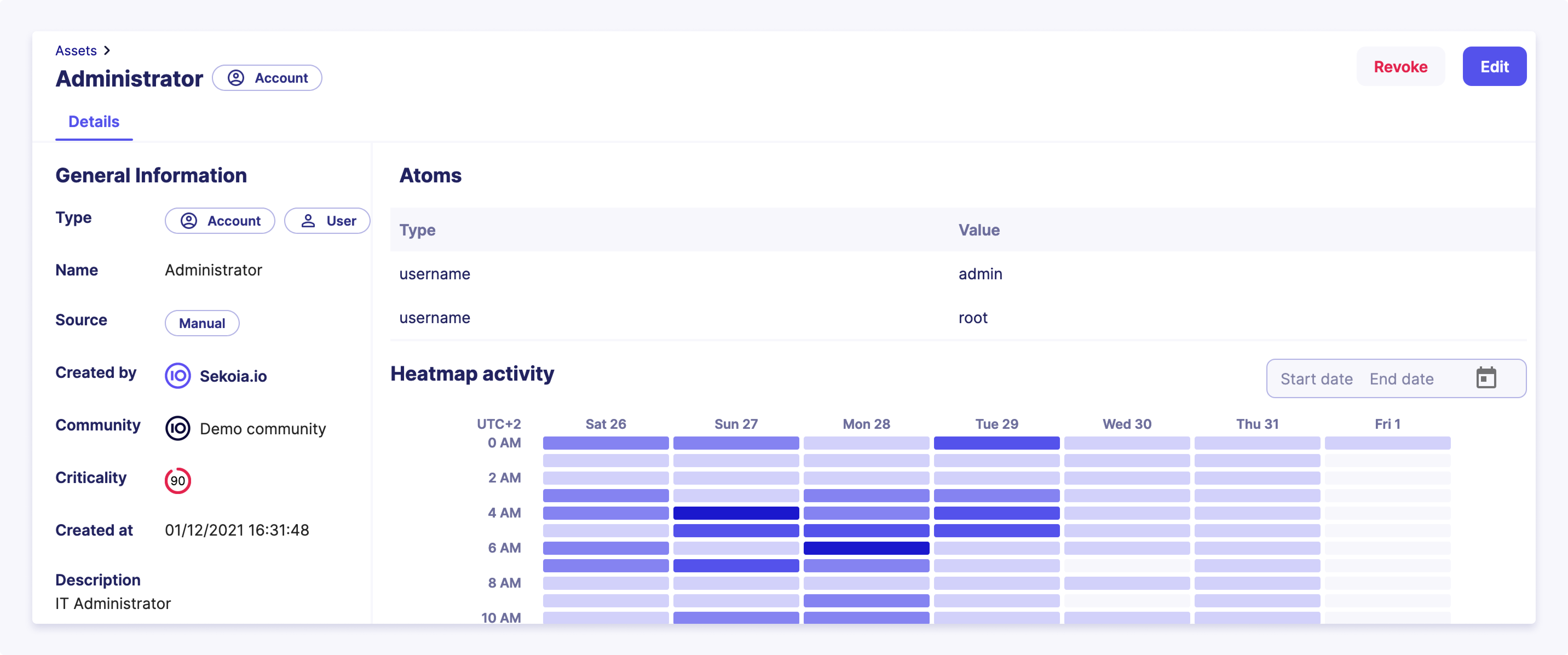1568x655 pixels.
Task: Click the Account badge beside Administrator title
Action: click(x=267, y=78)
